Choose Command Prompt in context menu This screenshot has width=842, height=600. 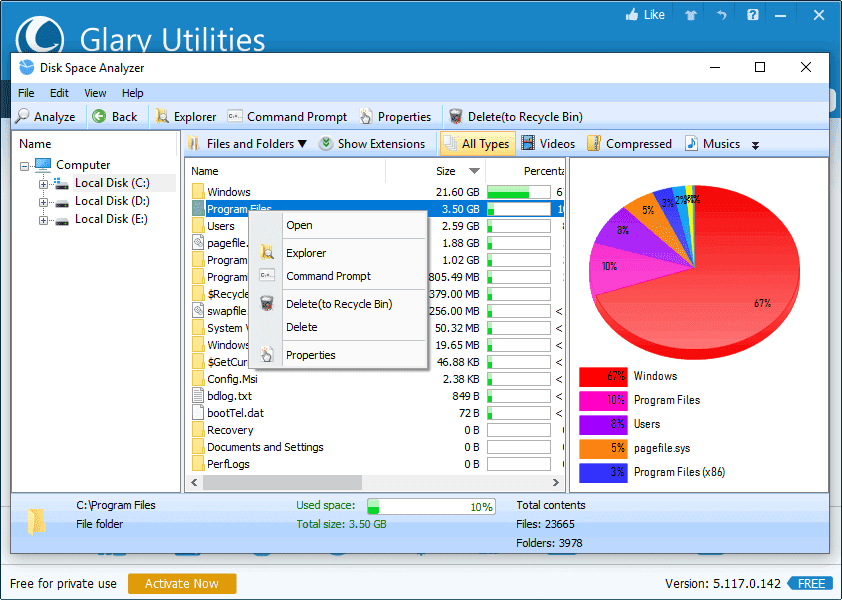click(338, 276)
